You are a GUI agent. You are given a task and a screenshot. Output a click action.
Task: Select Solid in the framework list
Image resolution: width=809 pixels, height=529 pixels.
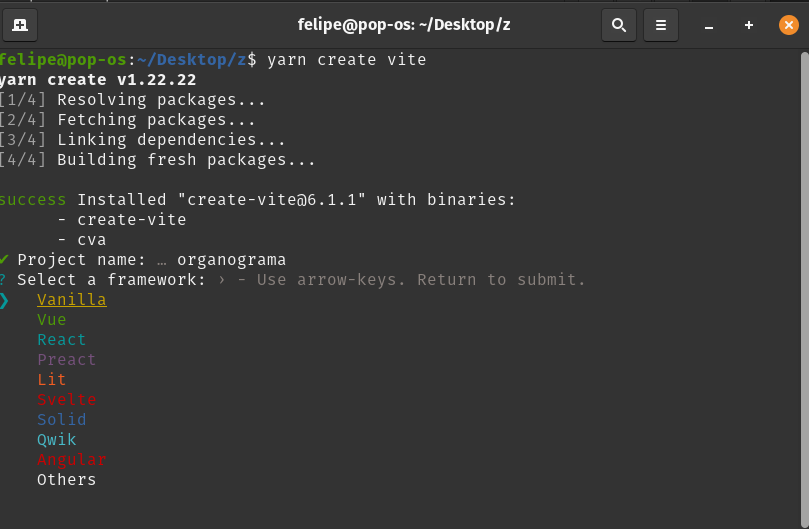tap(62, 420)
